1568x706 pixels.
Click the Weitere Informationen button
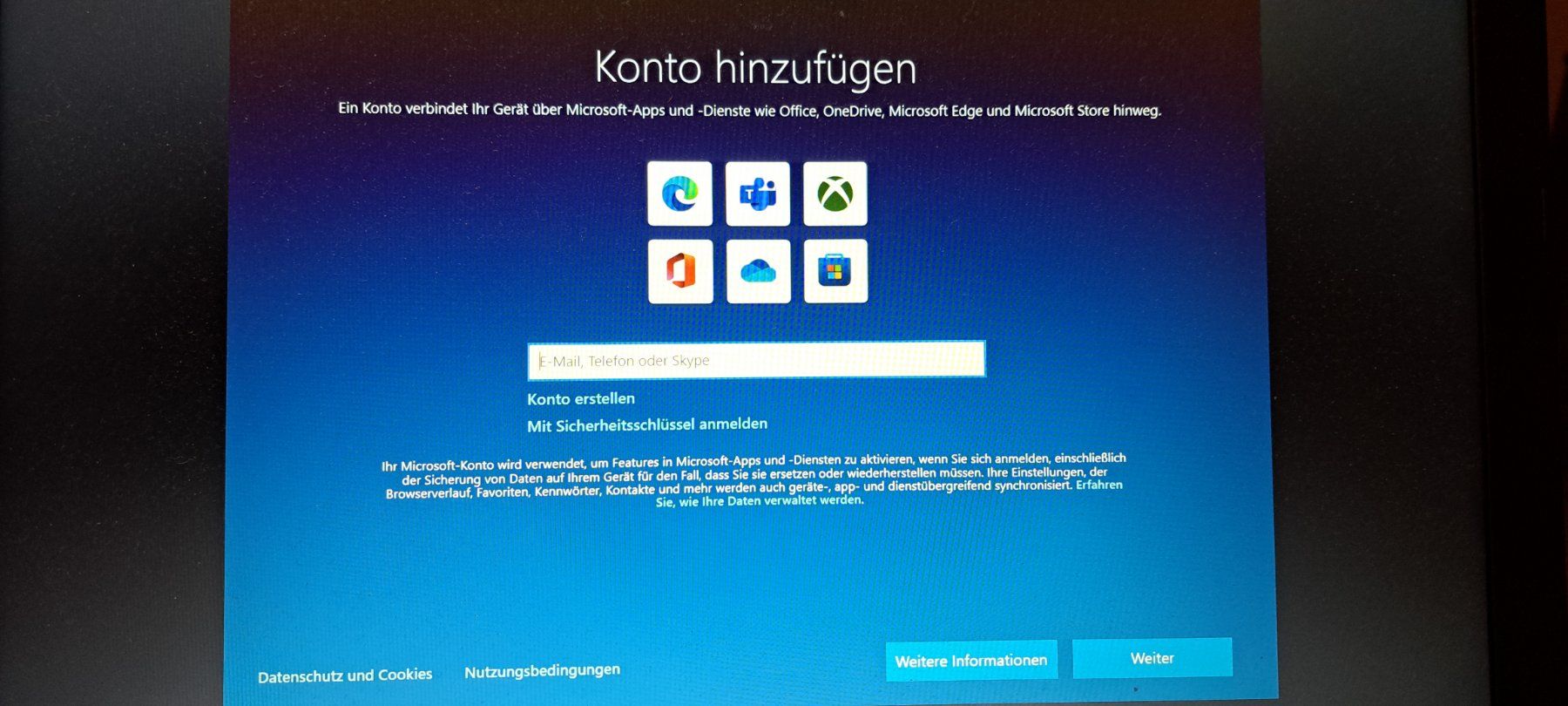click(971, 661)
